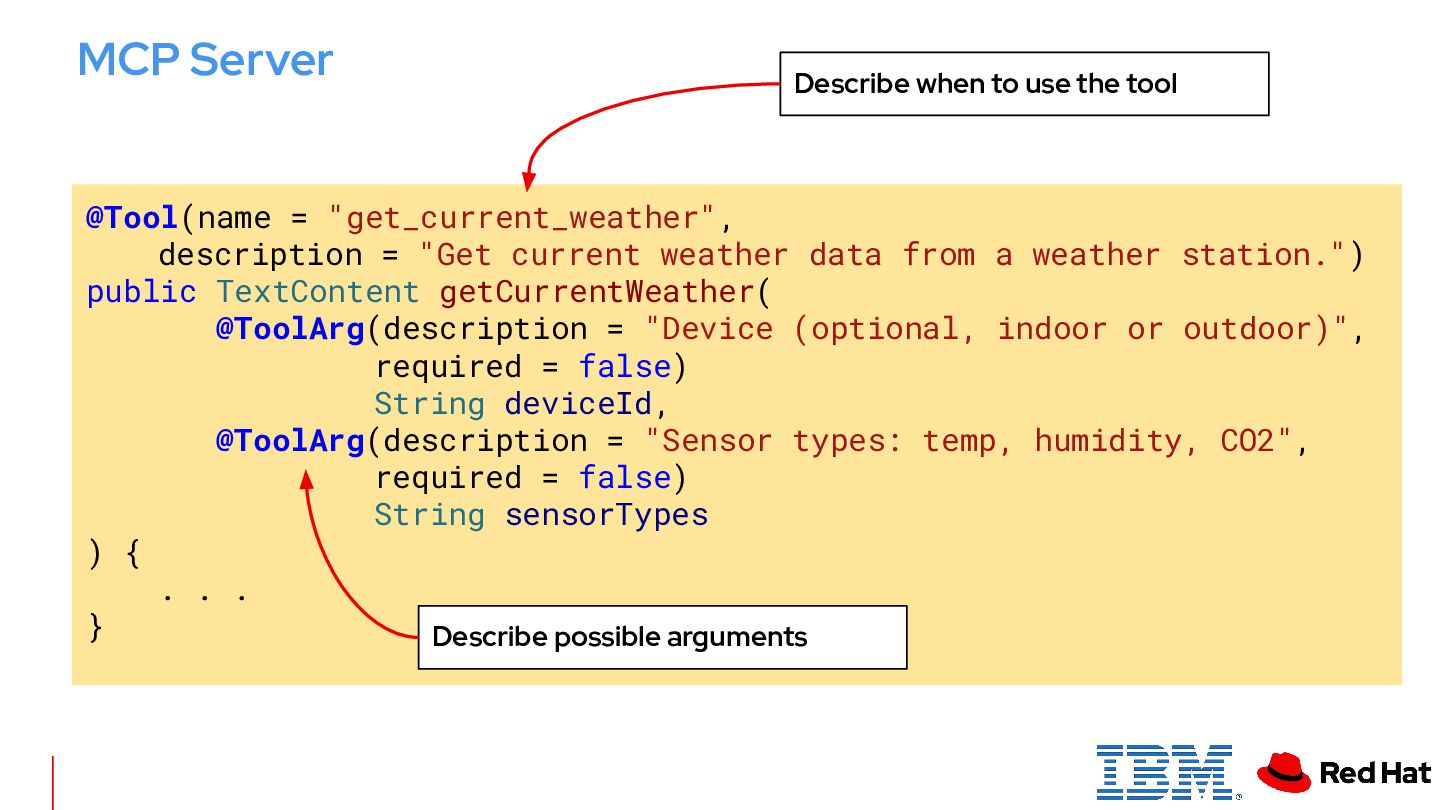The width and height of the screenshot is (1440, 810).
Task: Click the red arrowhead below the second @ToolArg
Action: pos(307,481)
